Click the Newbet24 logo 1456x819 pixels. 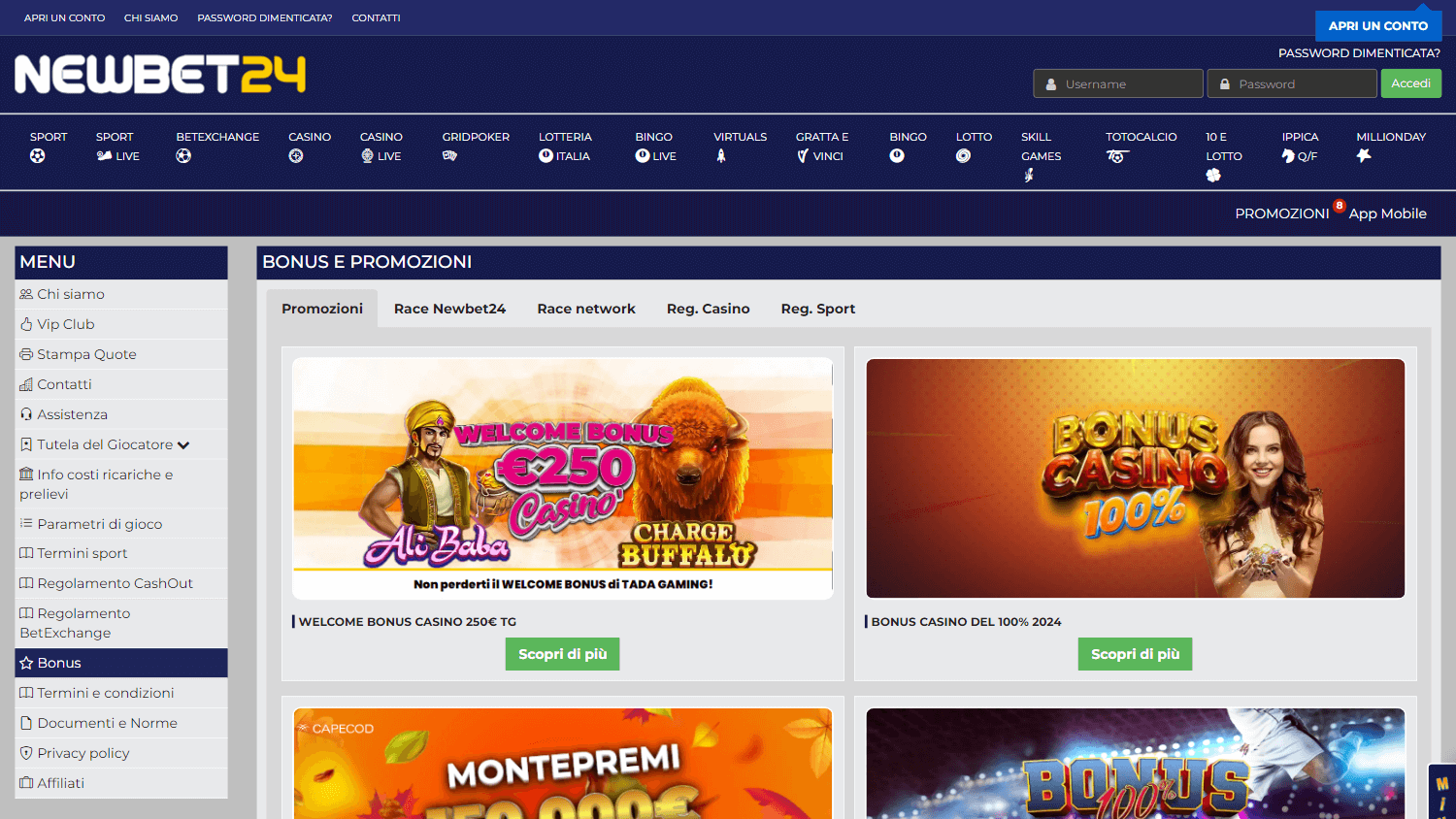point(160,75)
